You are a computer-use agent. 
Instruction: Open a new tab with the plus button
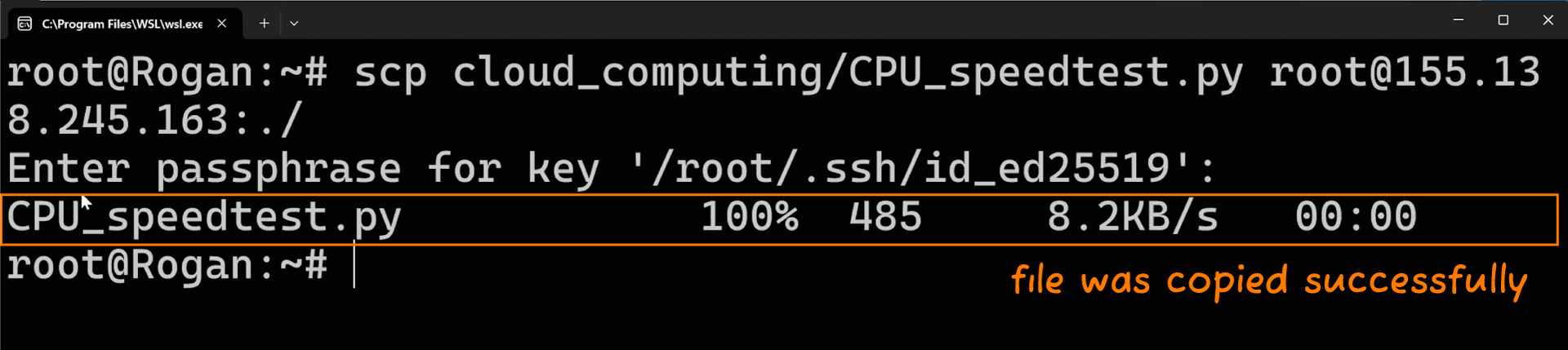(x=264, y=24)
